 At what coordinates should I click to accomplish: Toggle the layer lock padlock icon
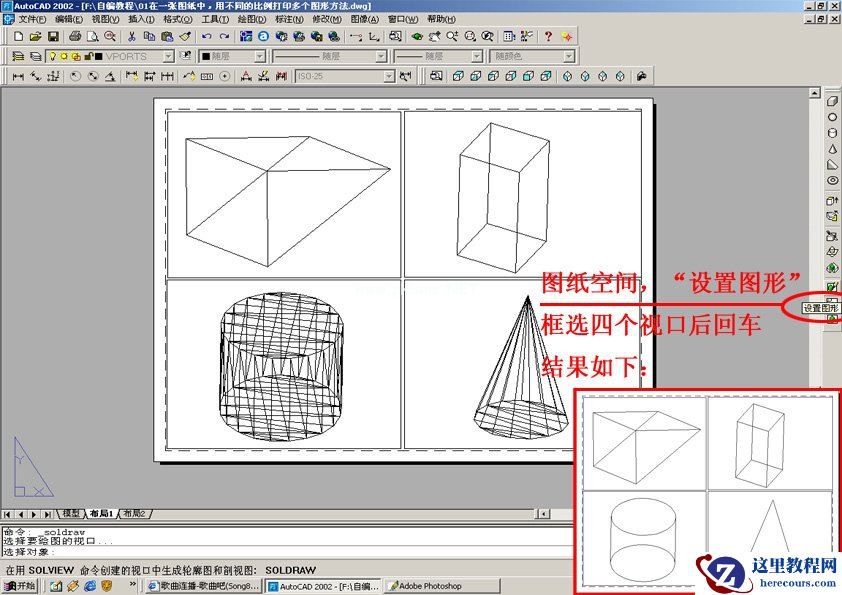(x=89, y=56)
